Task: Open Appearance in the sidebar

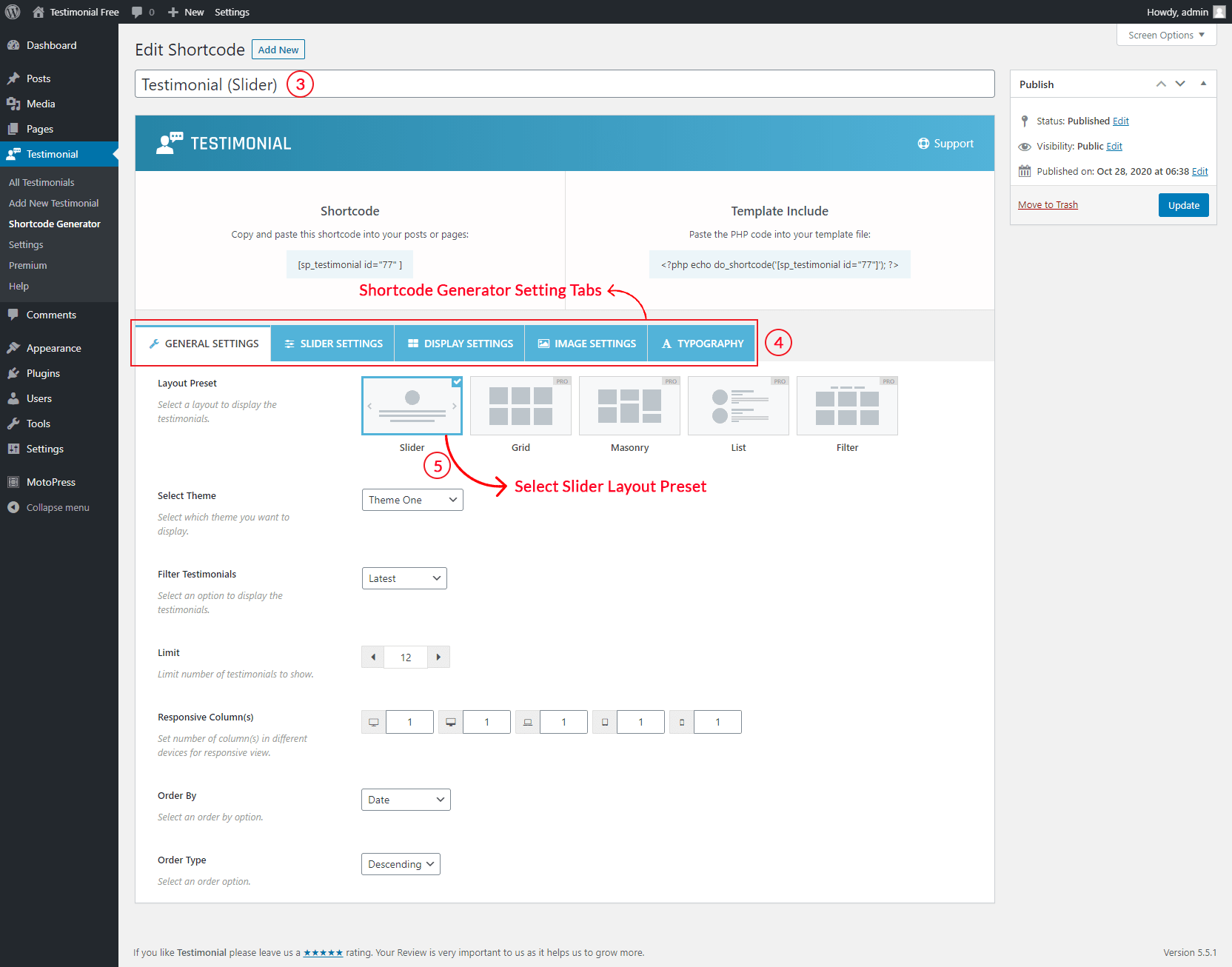Action: (53, 348)
